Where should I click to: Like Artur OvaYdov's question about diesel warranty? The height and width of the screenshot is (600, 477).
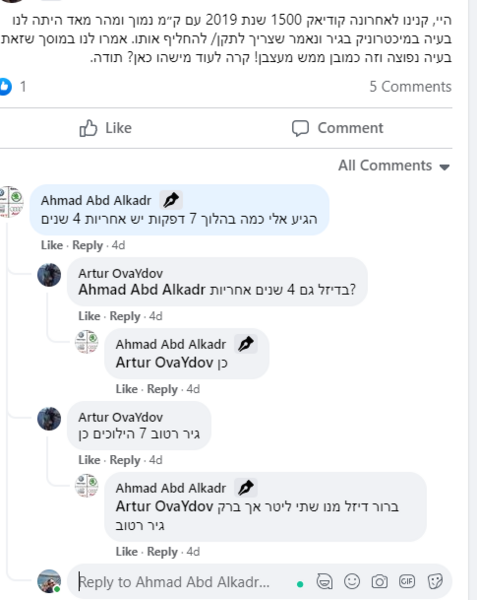(89, 316)
